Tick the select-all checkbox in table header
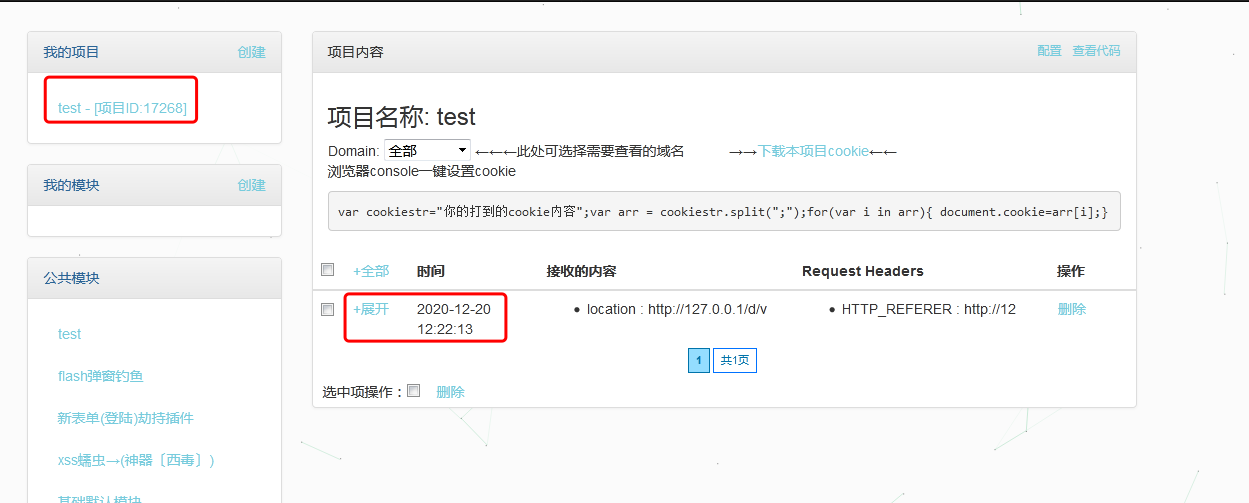Viewport: 1249px width, 503px height. click(x=327, y=270)
